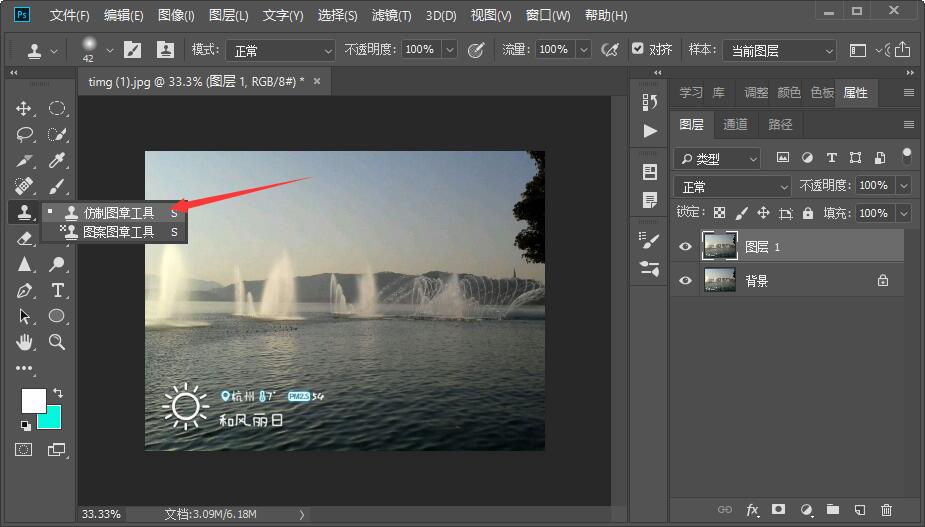Open the Clone Source panel icon

(650, 269)
